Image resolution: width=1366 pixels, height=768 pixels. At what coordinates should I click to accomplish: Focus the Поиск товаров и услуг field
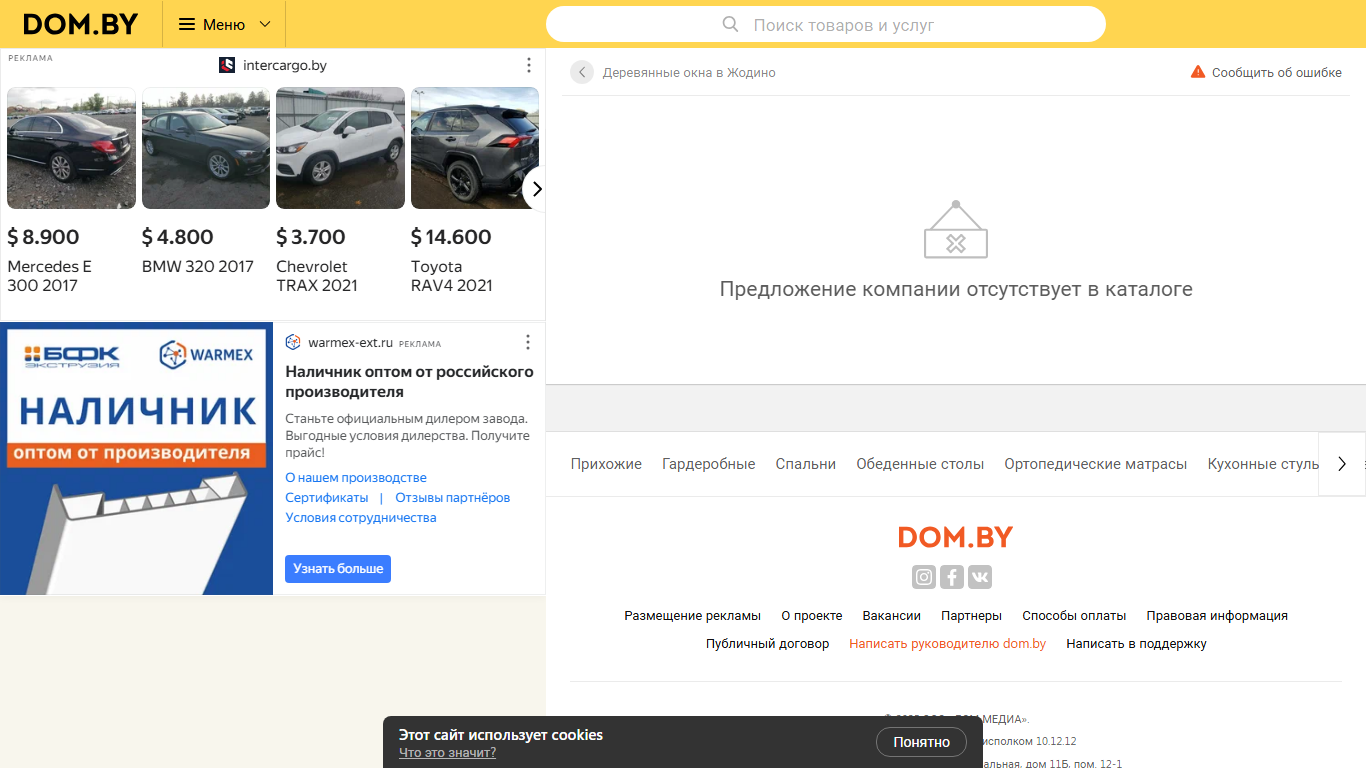click(825, 24)
